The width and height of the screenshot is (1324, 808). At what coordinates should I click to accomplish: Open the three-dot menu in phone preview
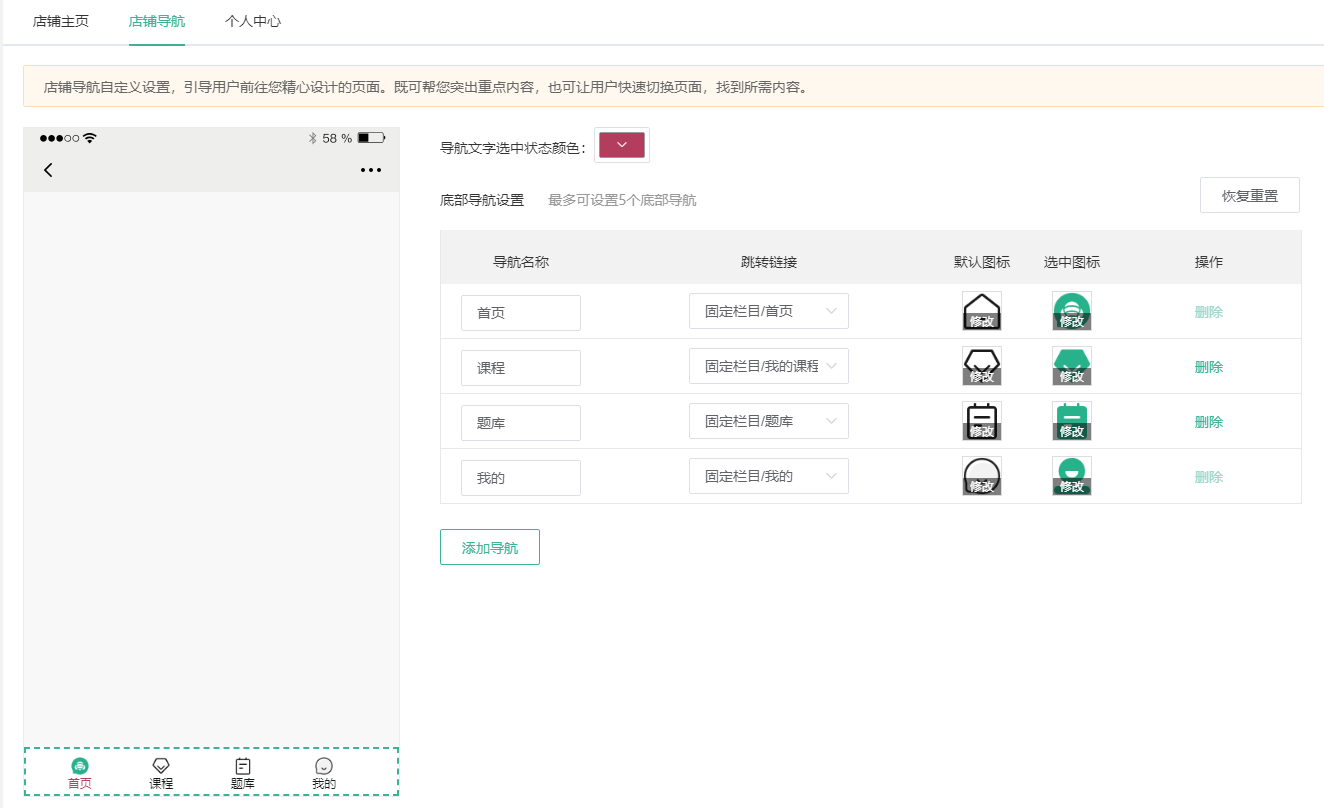point(371,170)
